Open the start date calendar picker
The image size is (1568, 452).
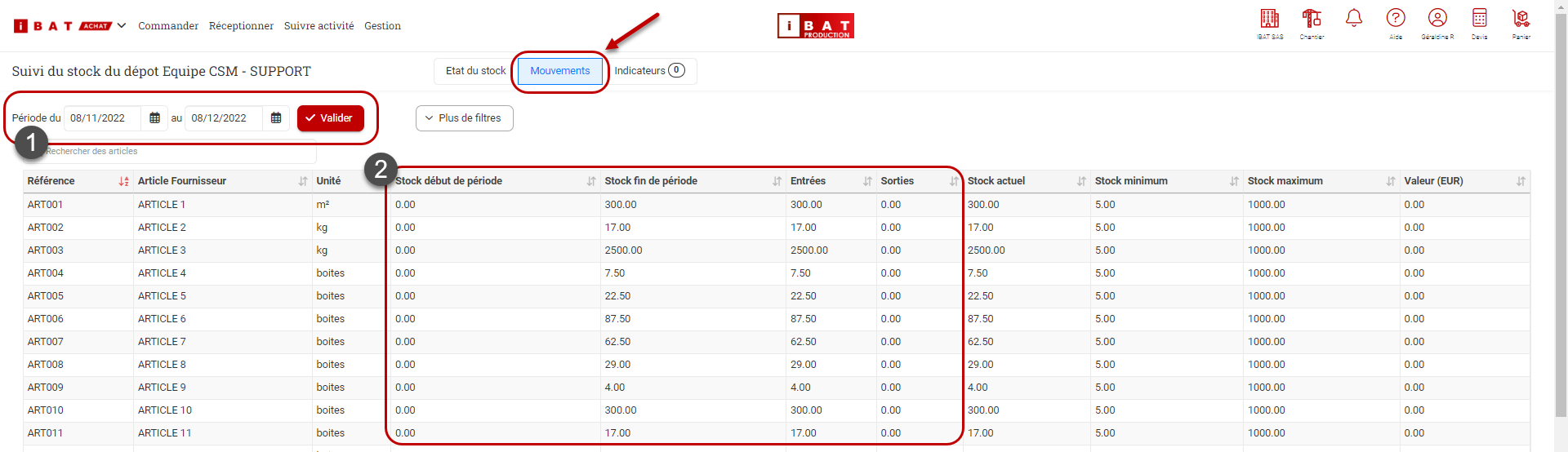(154, 118)
